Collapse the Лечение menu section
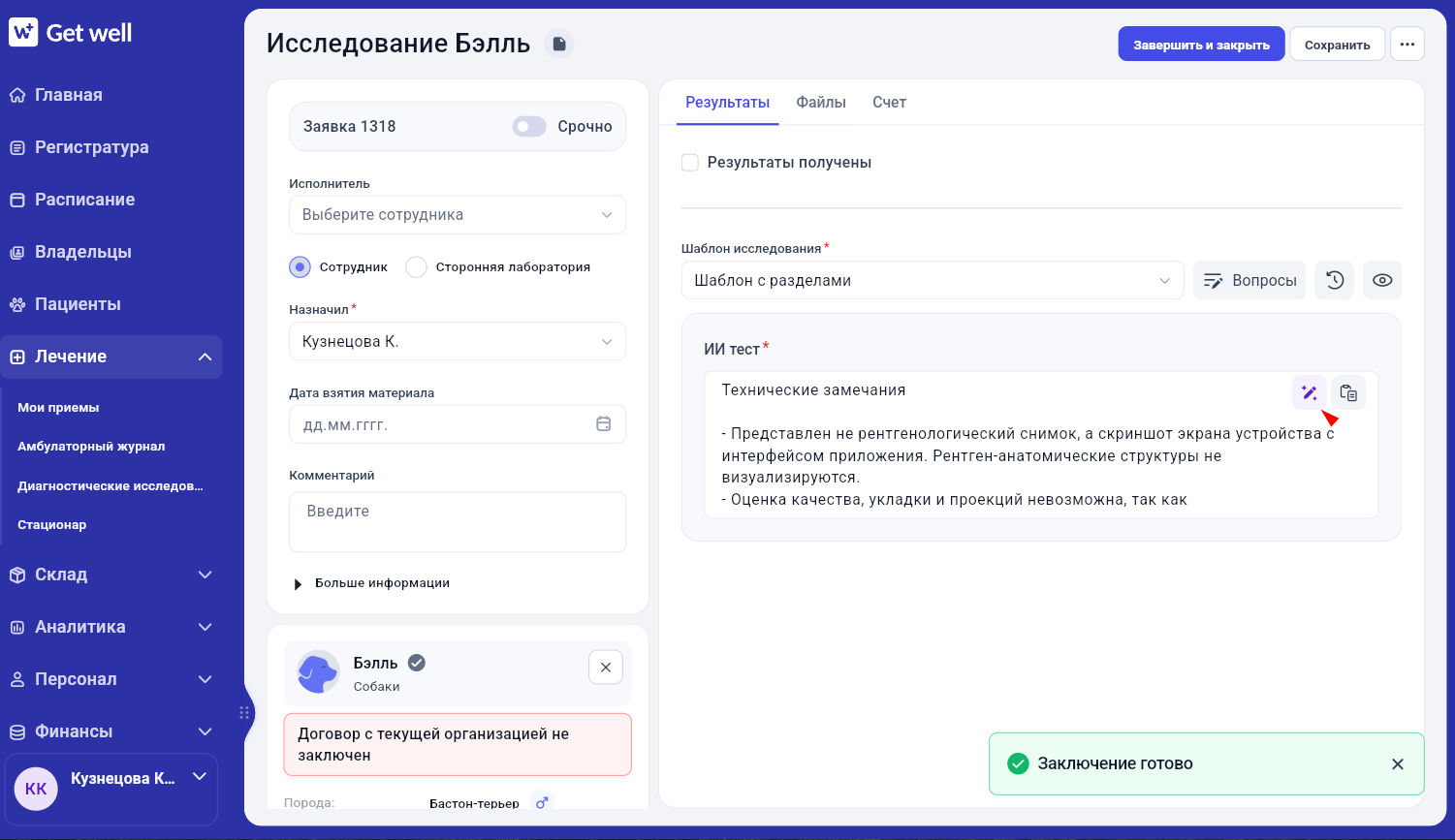 [111, 357]
